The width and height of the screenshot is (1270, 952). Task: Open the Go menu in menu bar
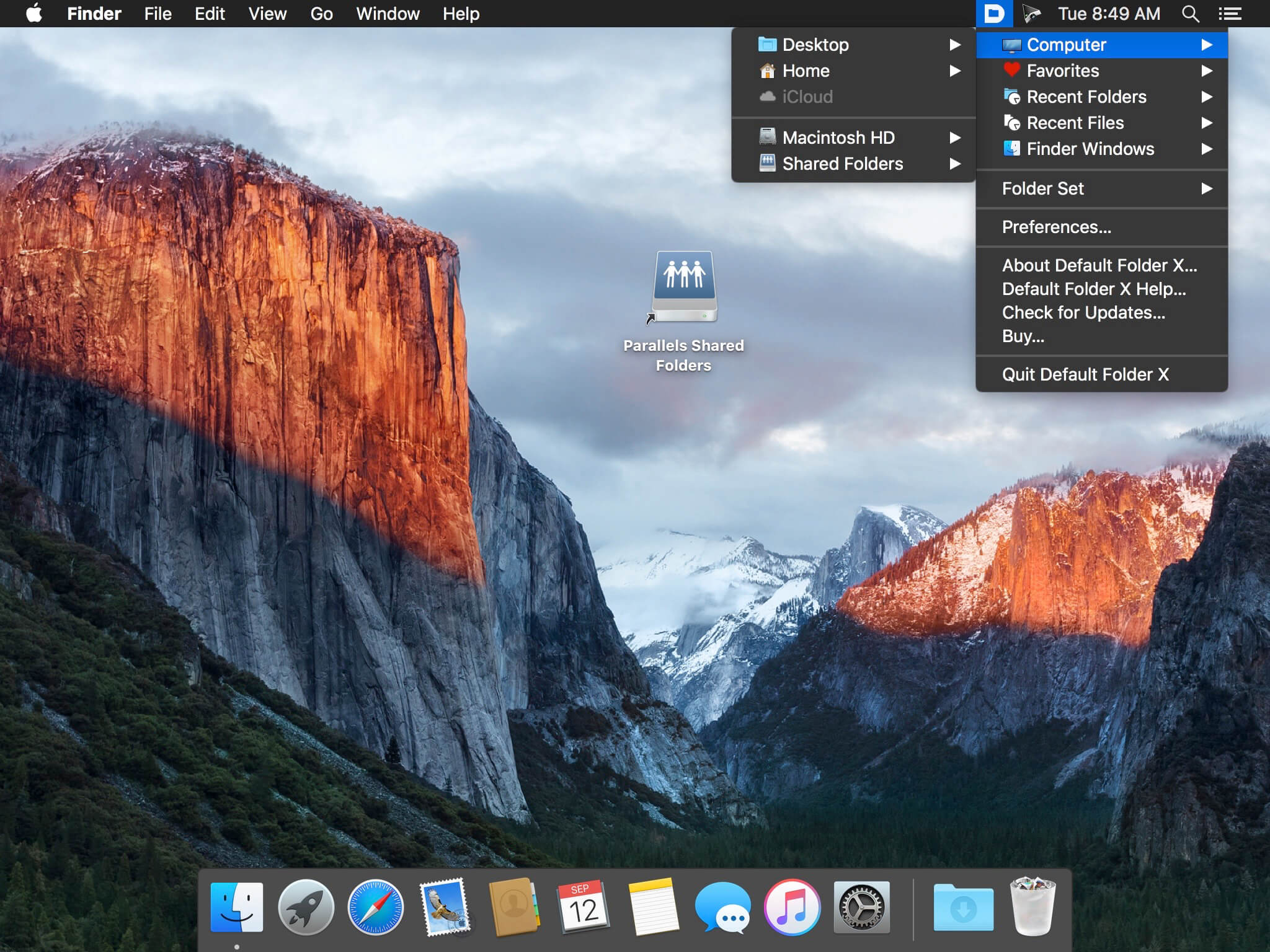tap(321, 14)
